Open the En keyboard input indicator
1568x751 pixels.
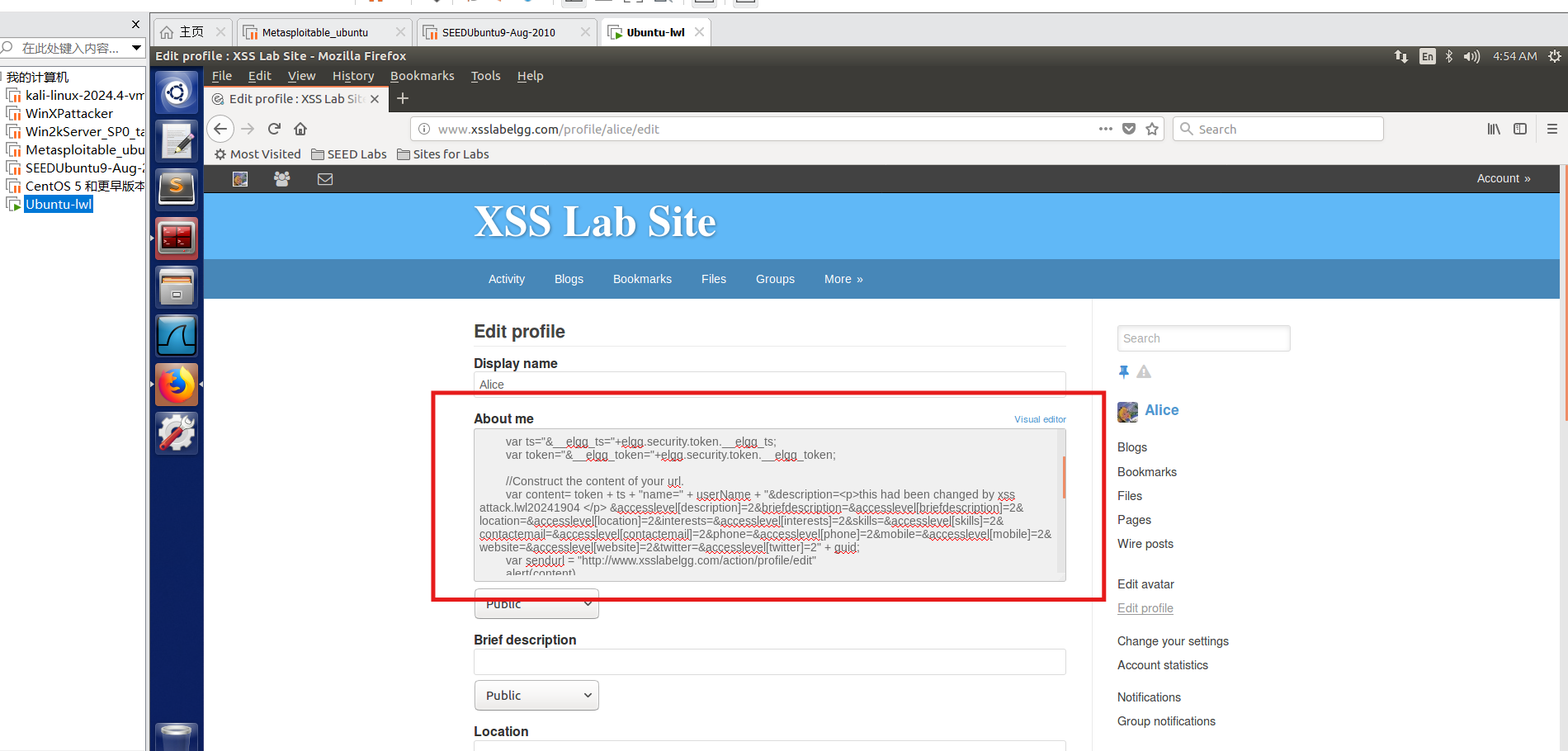click(x=1428, y=56)
